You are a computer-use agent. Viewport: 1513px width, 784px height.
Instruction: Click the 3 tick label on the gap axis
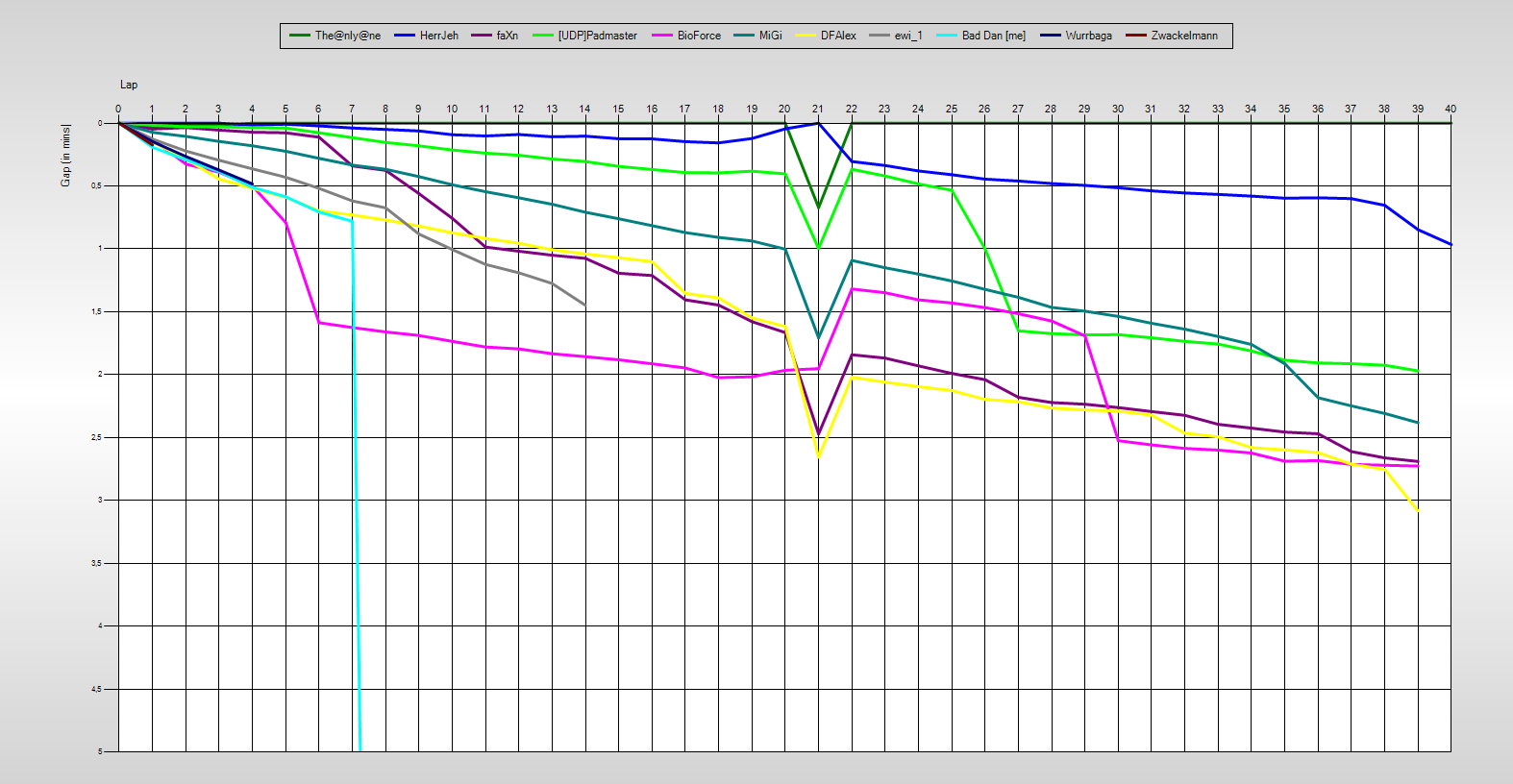pos(99,500)
